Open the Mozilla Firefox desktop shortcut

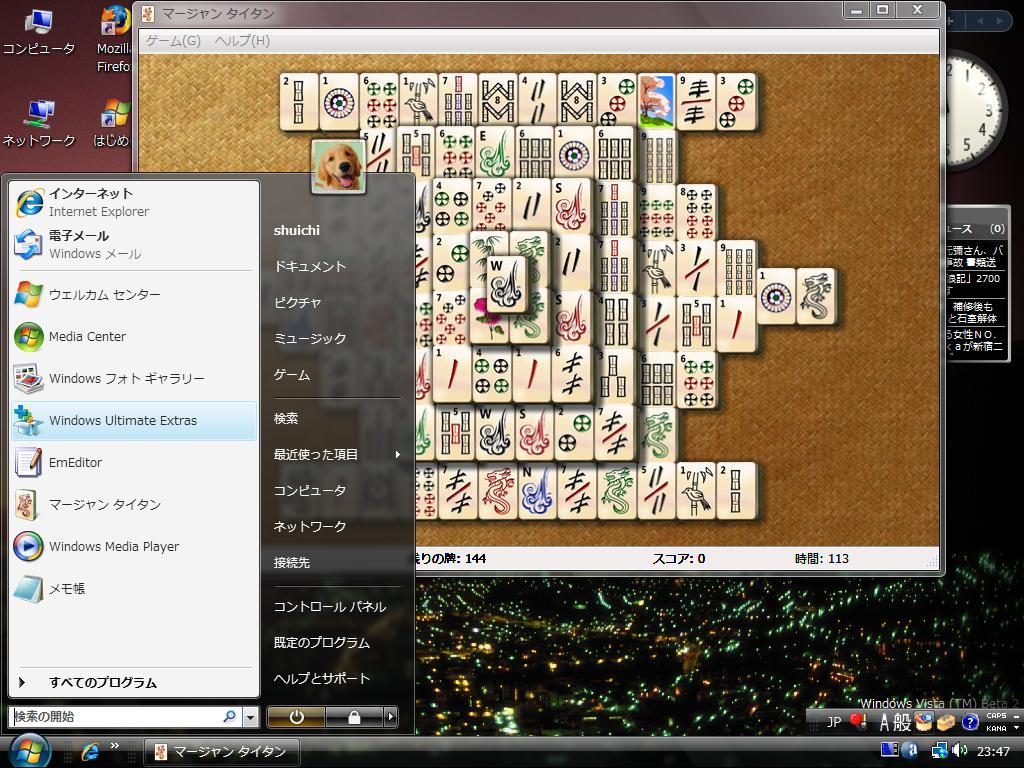point(114,39)
